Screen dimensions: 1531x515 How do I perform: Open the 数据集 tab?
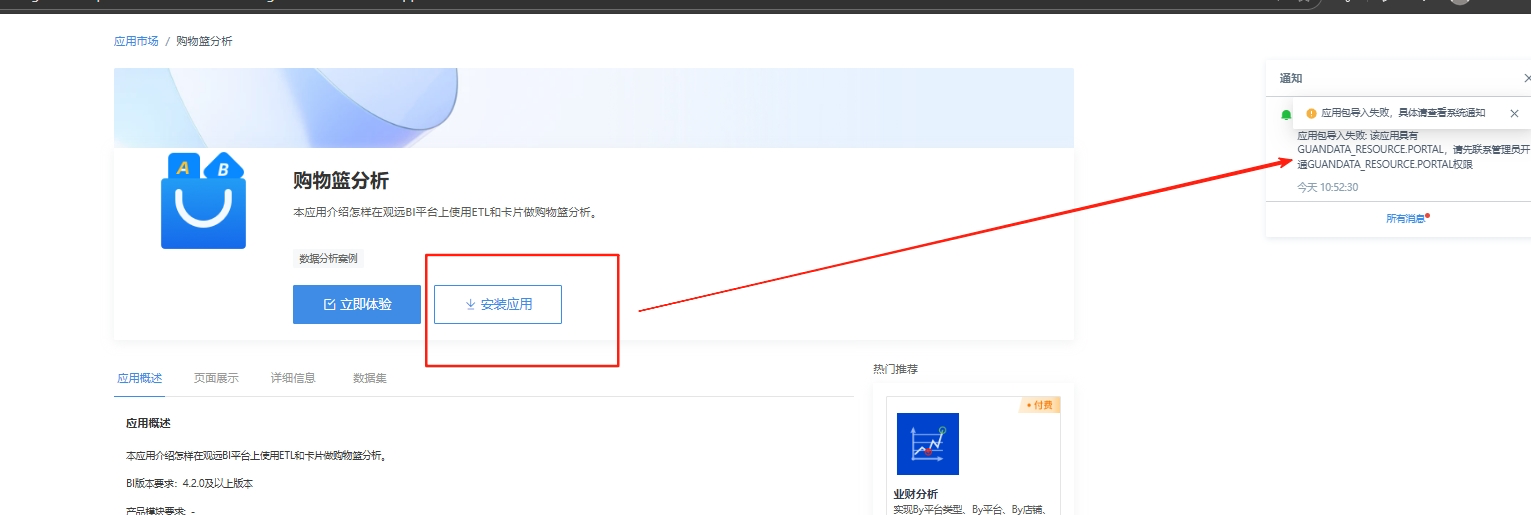point(370,378)
